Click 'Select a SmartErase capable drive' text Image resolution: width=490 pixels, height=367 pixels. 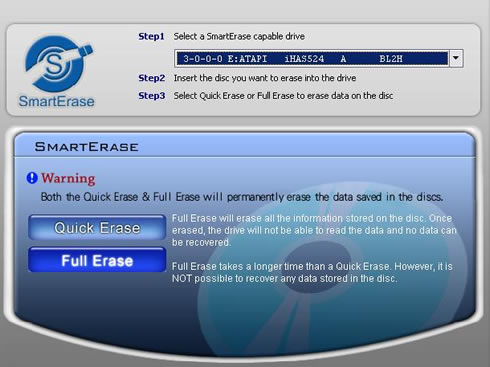tap(239, 36)
